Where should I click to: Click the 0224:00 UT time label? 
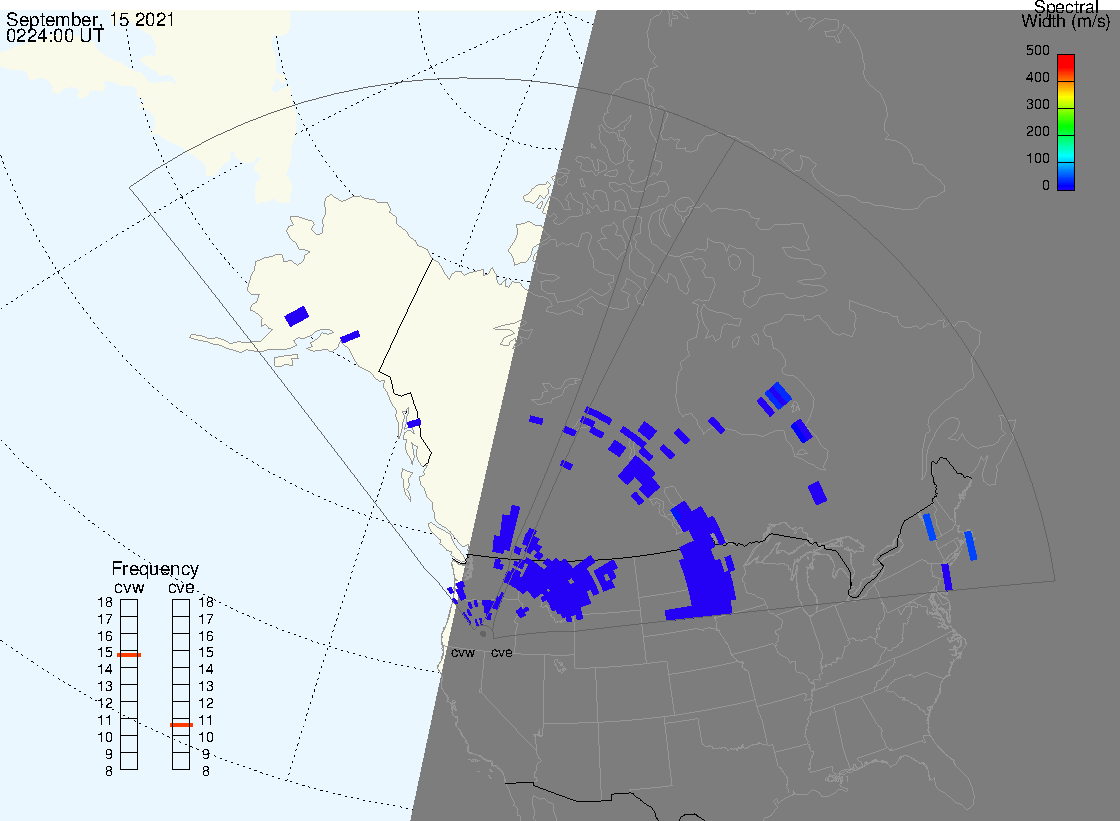(x=55, y=36)
